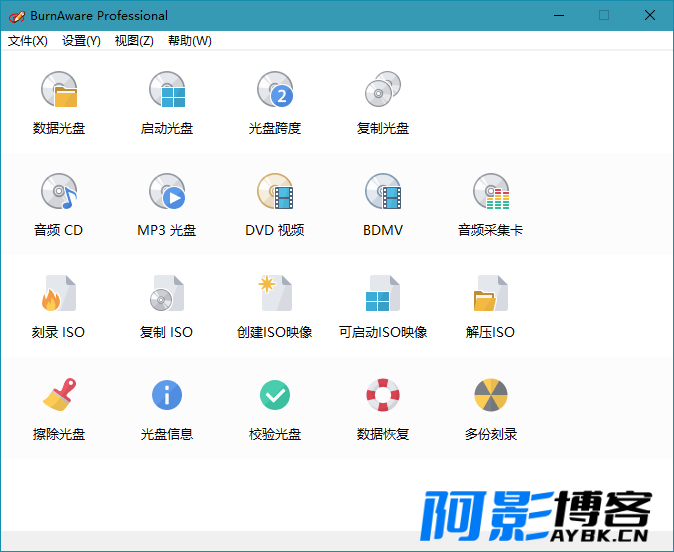674x552 pixels.
Task: Open the 设置(Y) menu
Action: coord(81,41)
